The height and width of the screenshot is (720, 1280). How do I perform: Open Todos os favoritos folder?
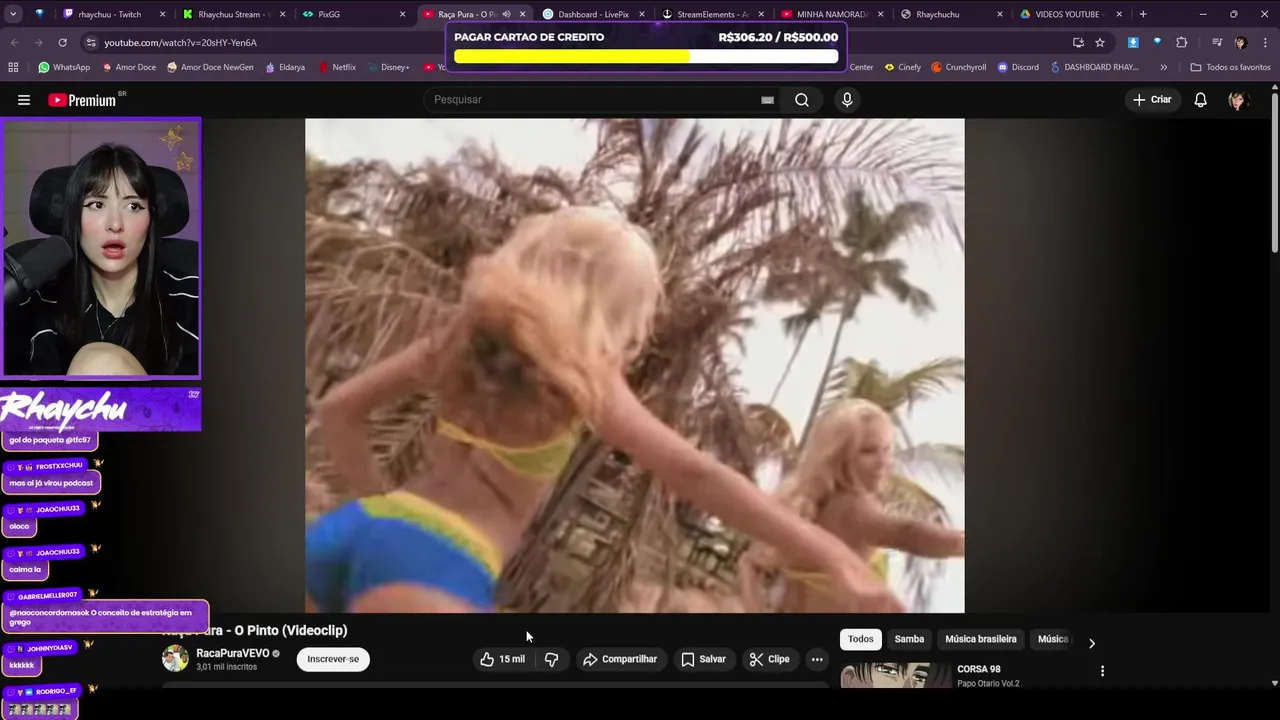pos(1230,67)
